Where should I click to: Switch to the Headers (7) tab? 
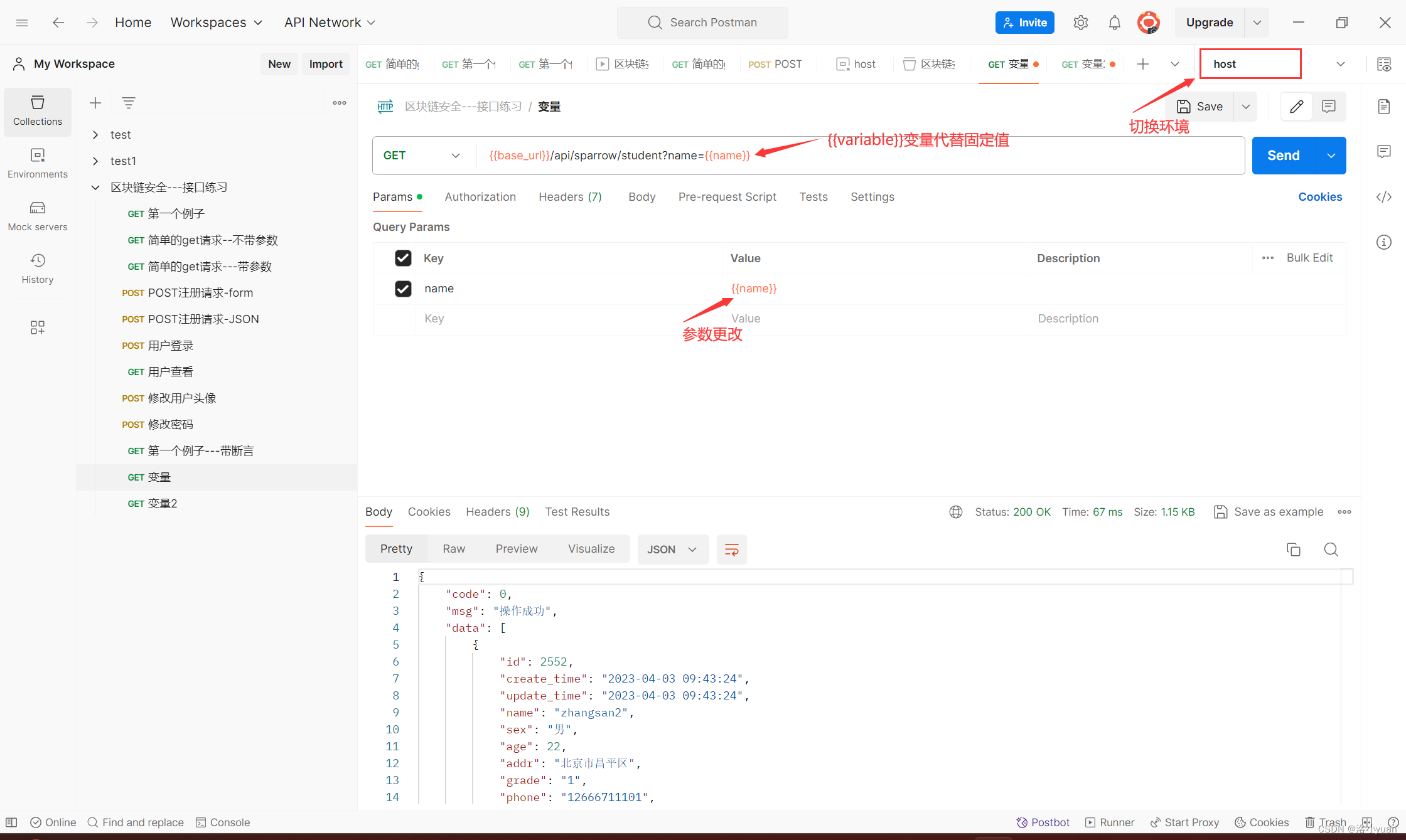pyautogui.click(x=570, y=197)
